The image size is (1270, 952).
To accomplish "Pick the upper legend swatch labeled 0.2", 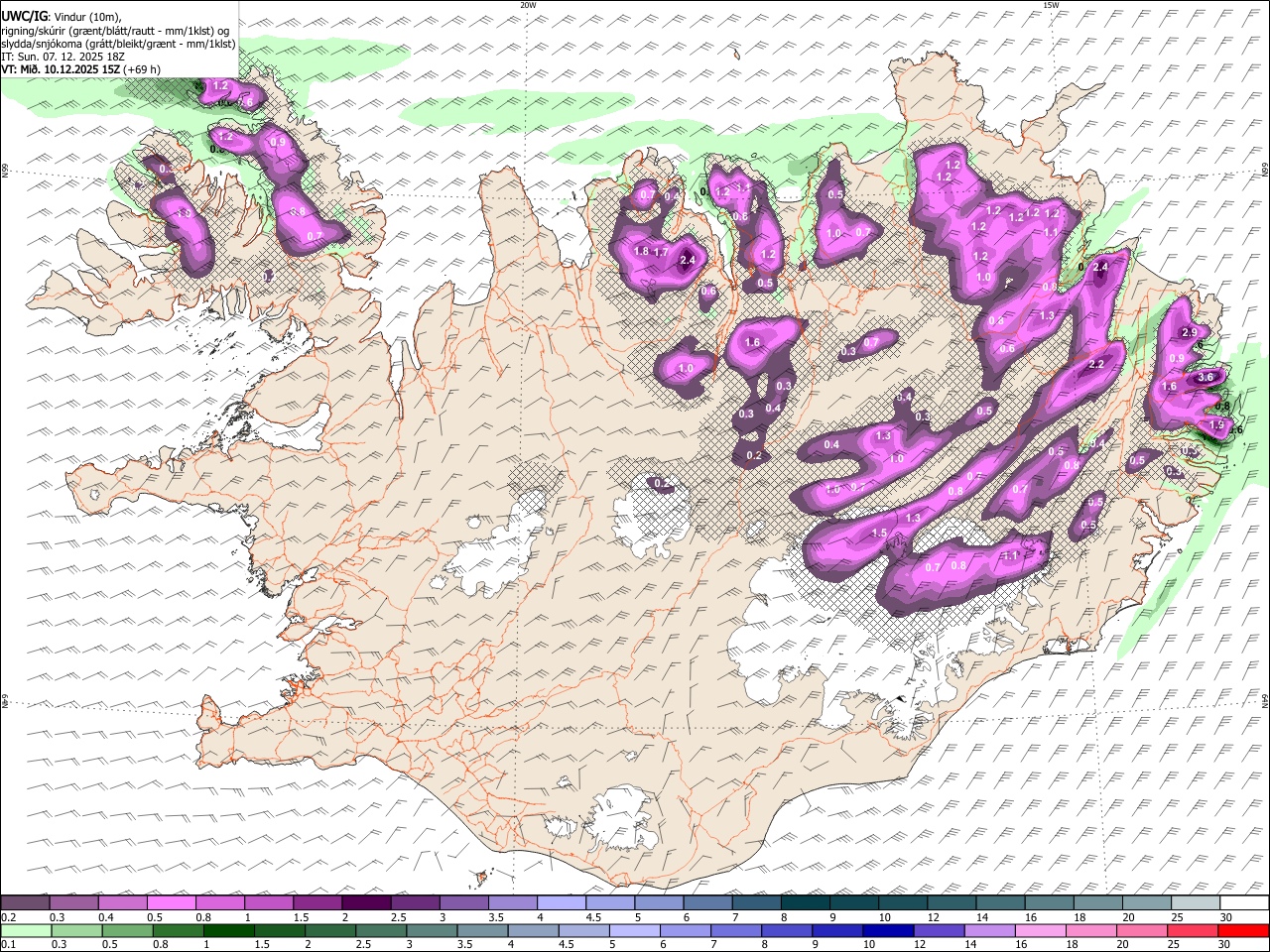I will pos(25,902).
